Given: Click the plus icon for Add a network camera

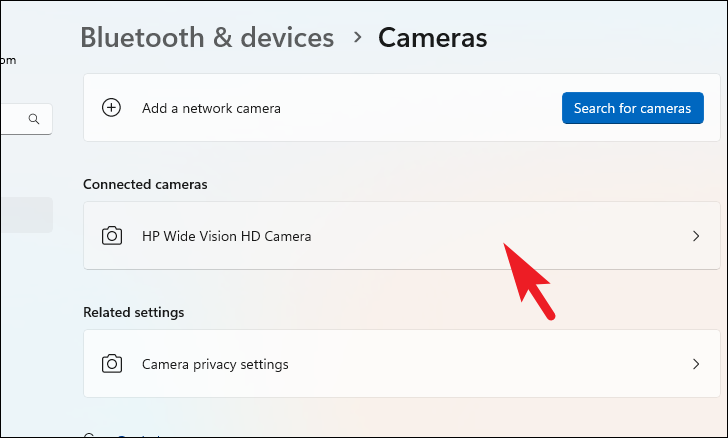Looking at the screenshot, I should [111, 108].
